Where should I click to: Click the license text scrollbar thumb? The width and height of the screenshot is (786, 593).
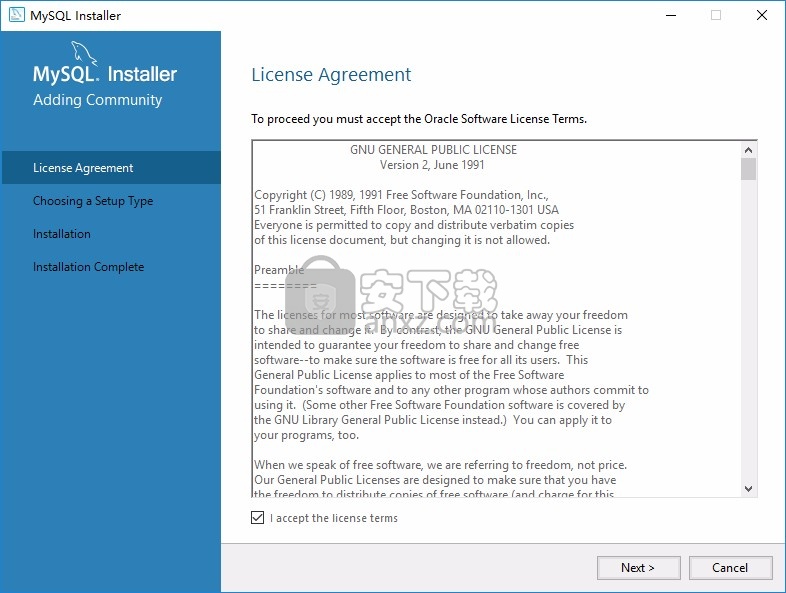pyautogui.click(x=748, y=169)
